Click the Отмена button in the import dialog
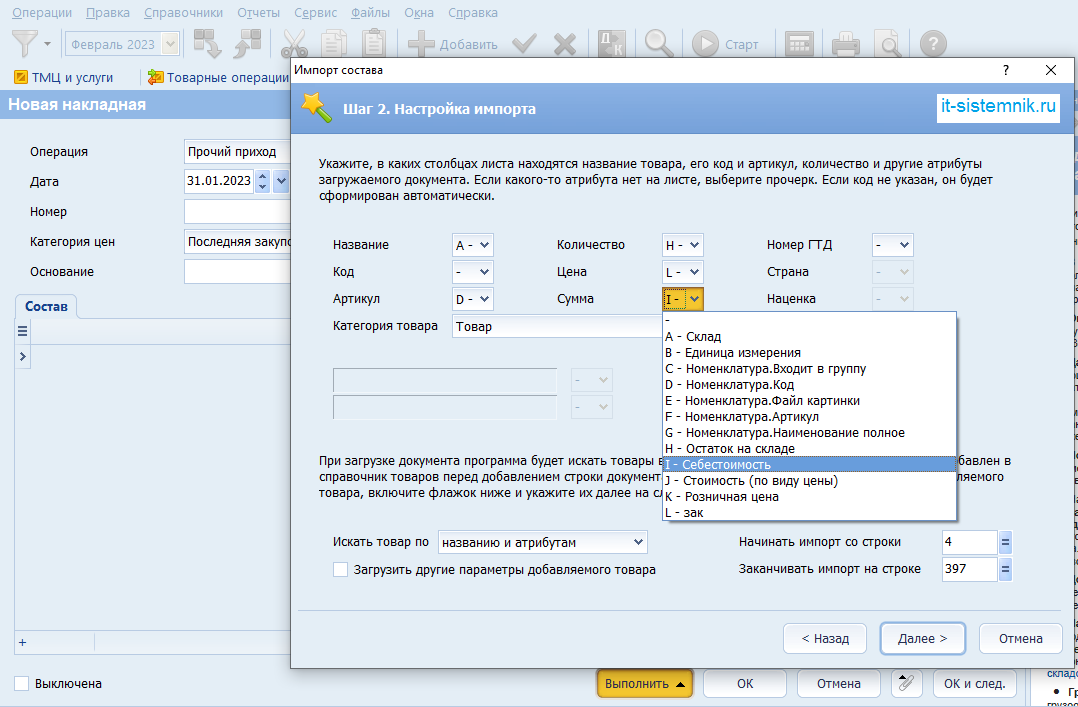Screen dimensions: 1078x707 (x=1021, y=638)
